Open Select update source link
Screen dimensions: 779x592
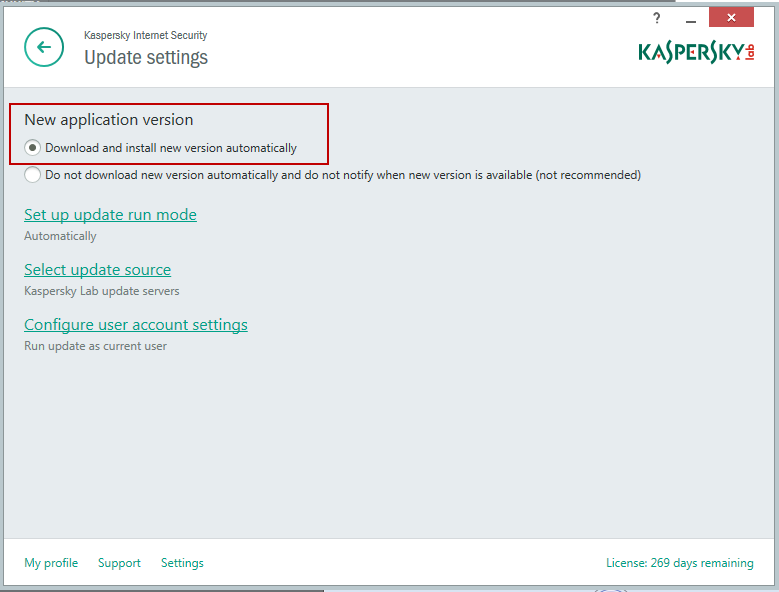point(97,270)
